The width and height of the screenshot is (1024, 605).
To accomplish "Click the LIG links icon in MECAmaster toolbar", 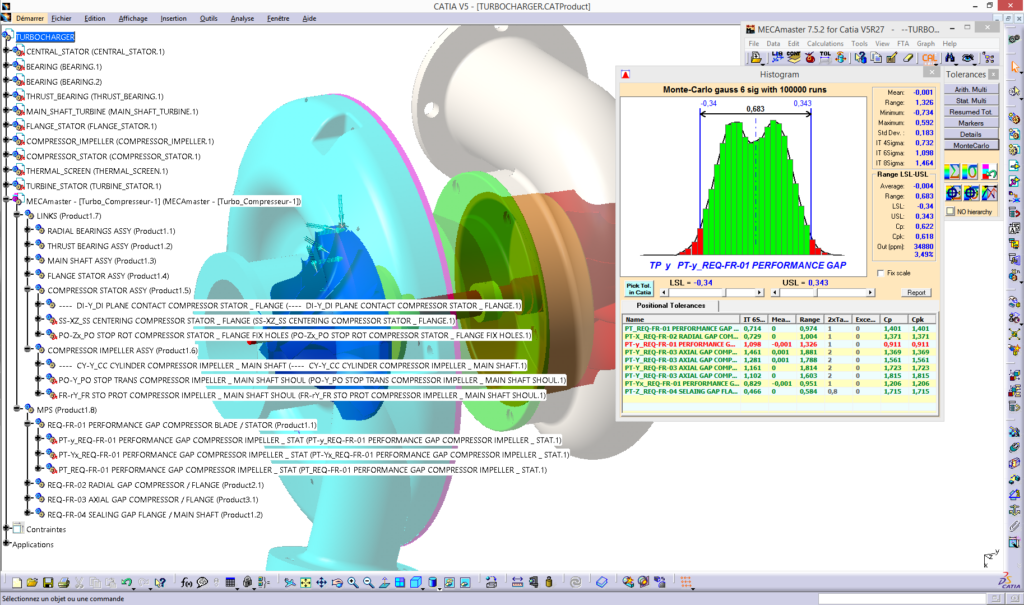I will coord(778,57).
